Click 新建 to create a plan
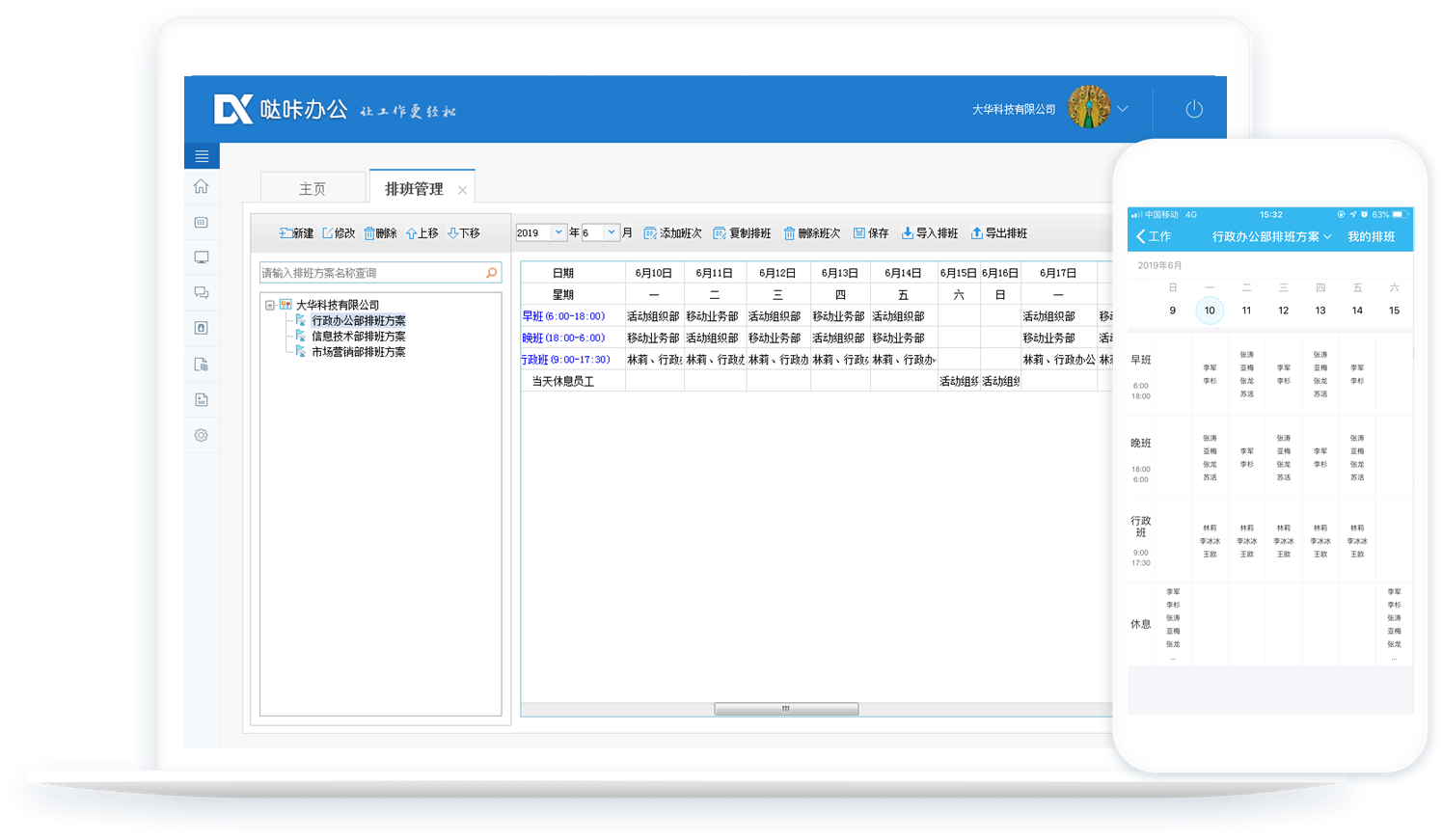The width and height of the screenshot is (1442, 840). pos(296,233)
